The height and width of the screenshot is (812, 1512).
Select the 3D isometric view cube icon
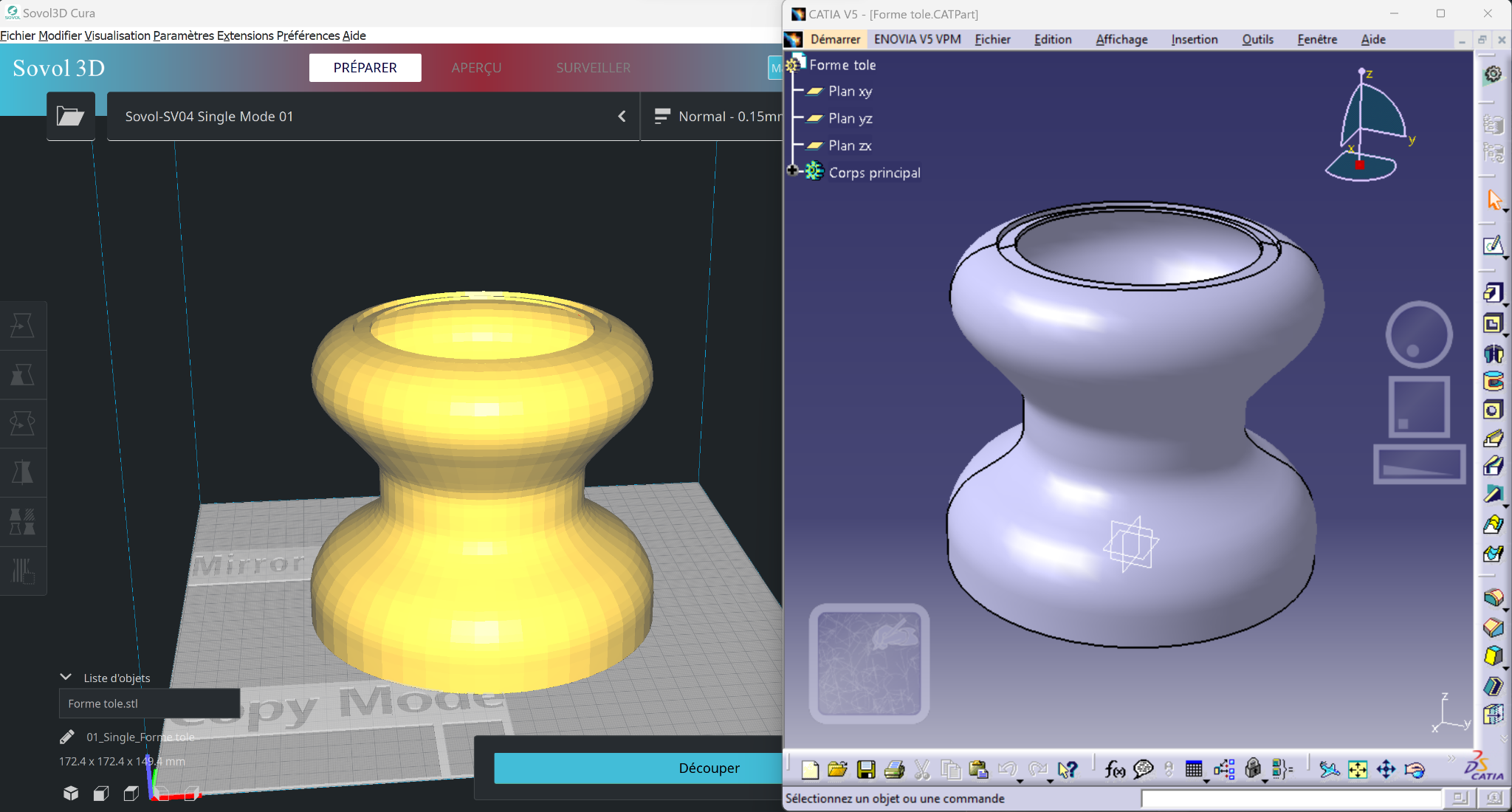tap(71, 794)
